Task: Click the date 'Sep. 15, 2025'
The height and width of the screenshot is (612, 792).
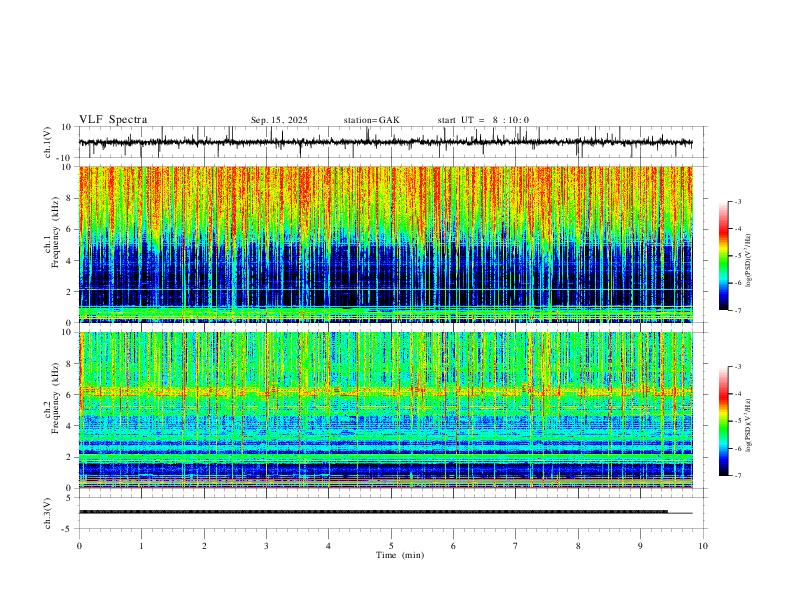Action: [279, 120]
